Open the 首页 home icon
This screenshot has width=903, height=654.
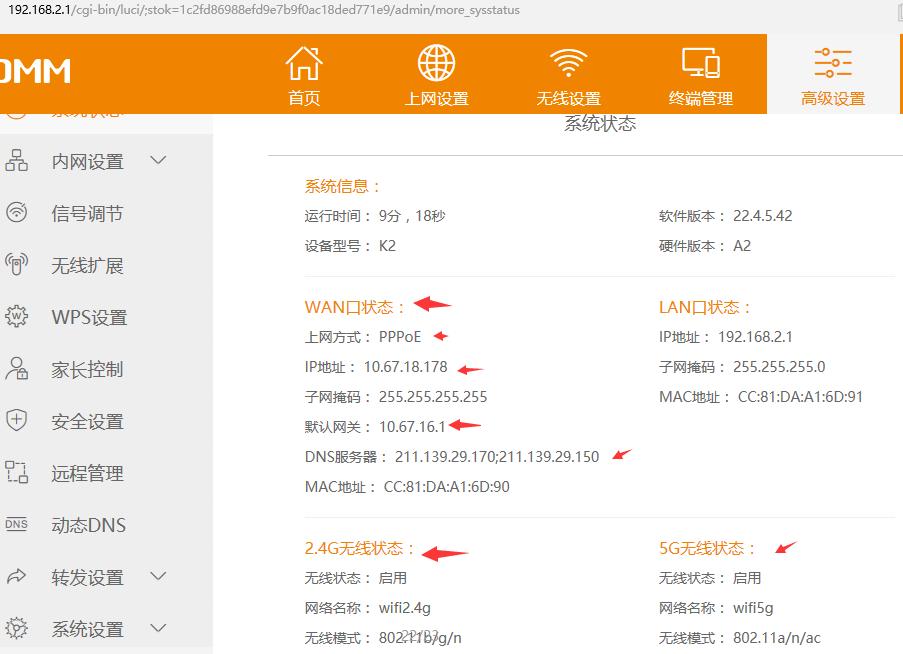click(303, 61)
